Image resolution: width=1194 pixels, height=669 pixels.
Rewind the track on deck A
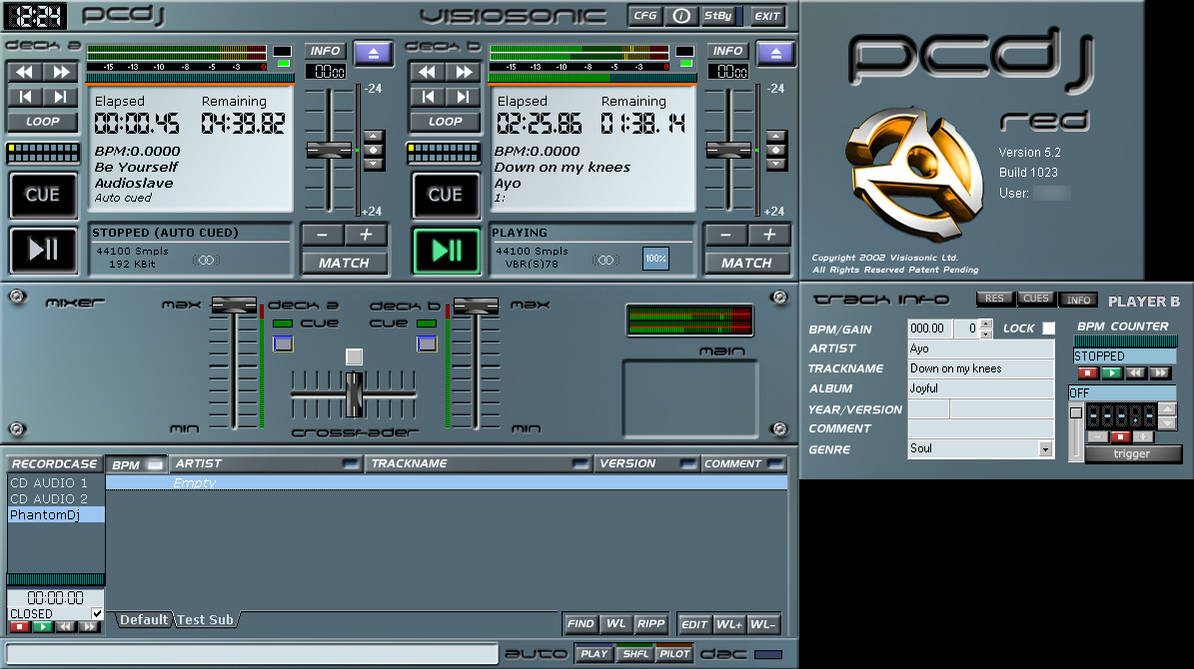point(25,72)
